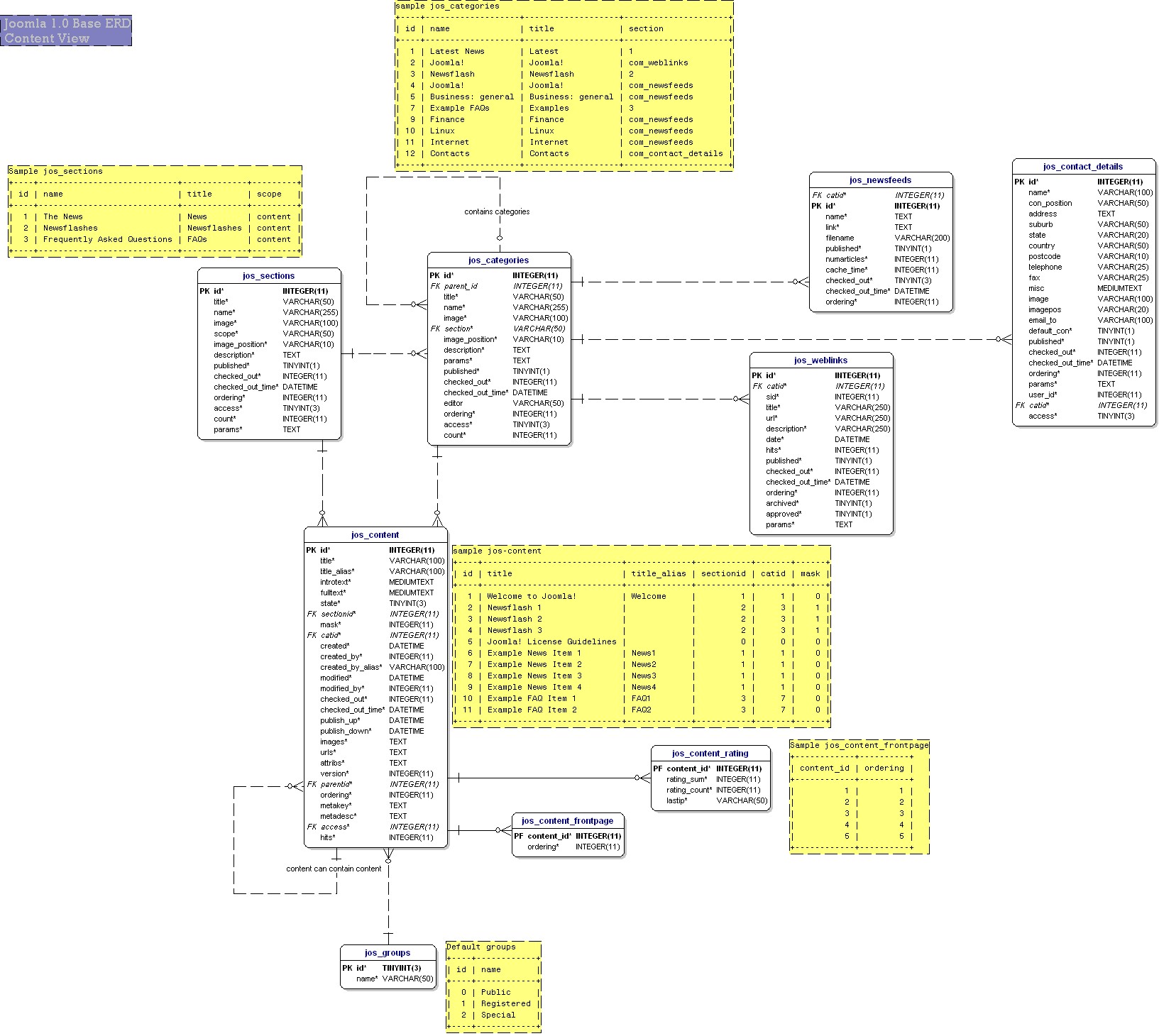
Task: Select 'Frequently Asked Questions' in sample sections
Action: 108,239
